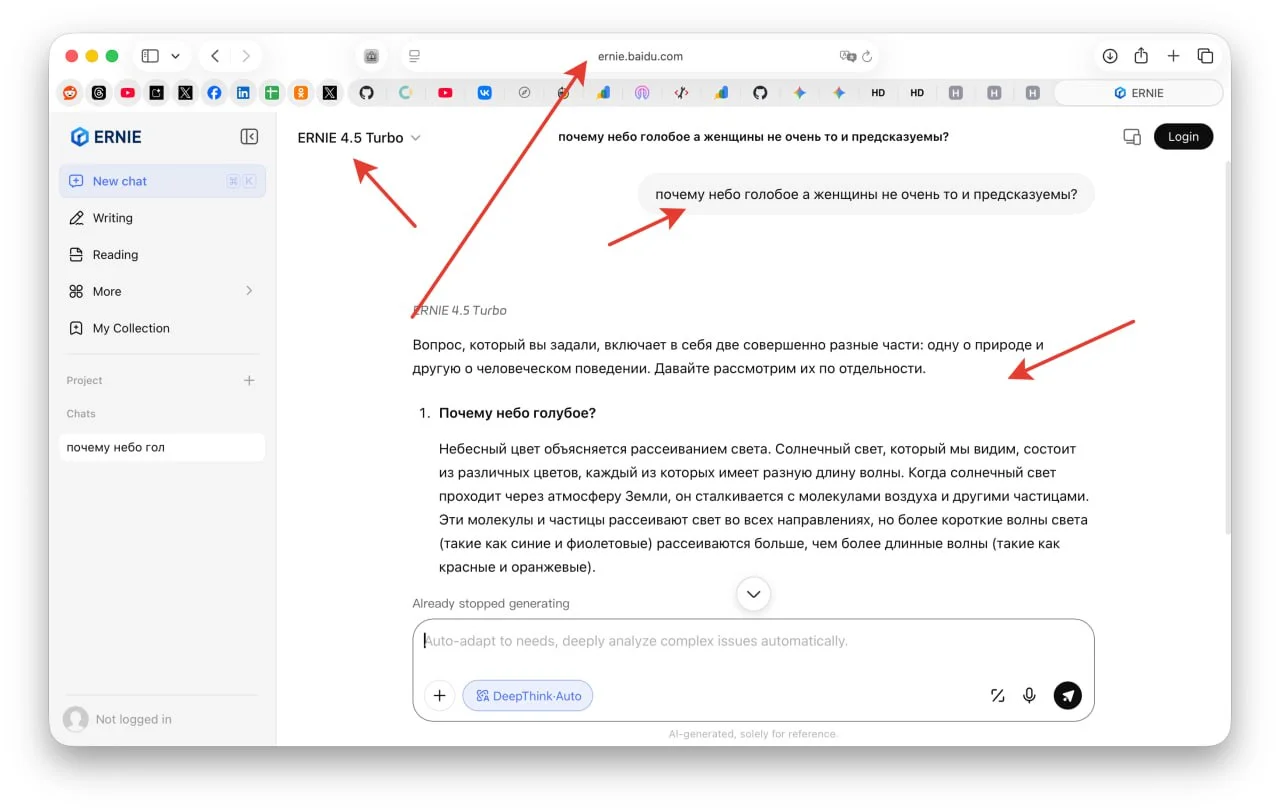1280x811 pixels.
Task: Click the send message arrow button
Action: [x=1067, y=695]
